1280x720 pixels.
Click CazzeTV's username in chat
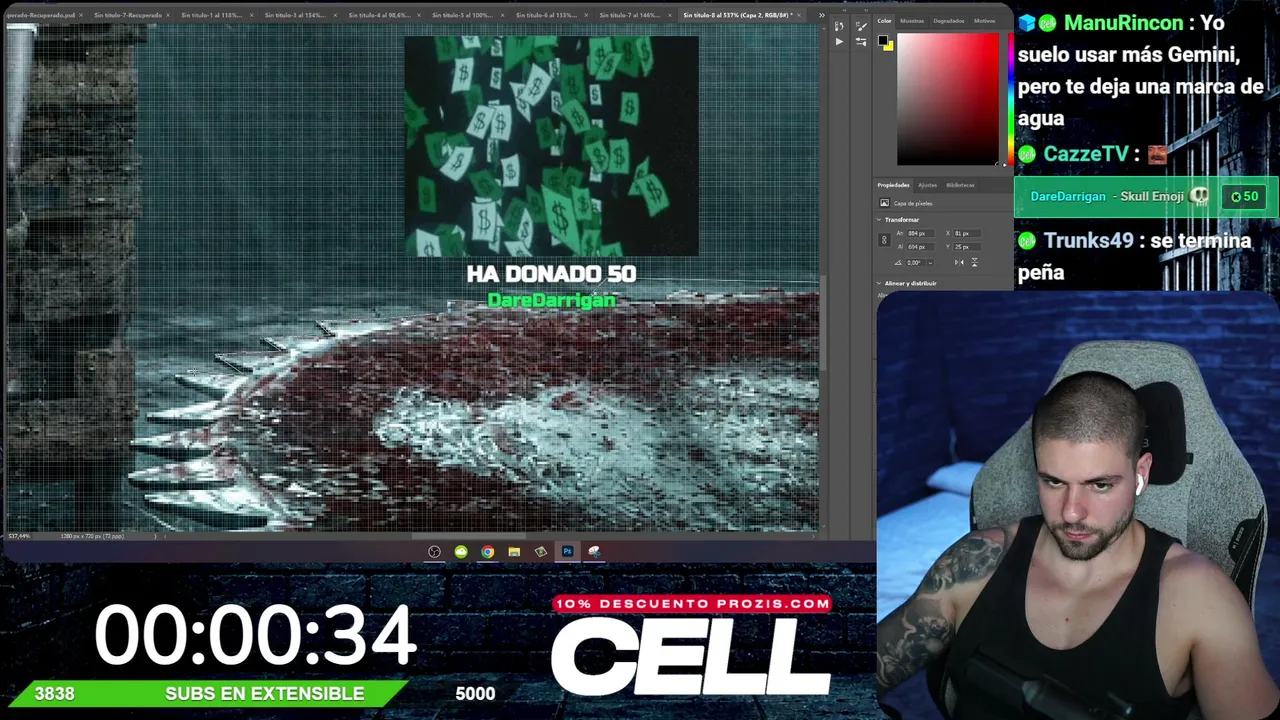click(1086, 154)
